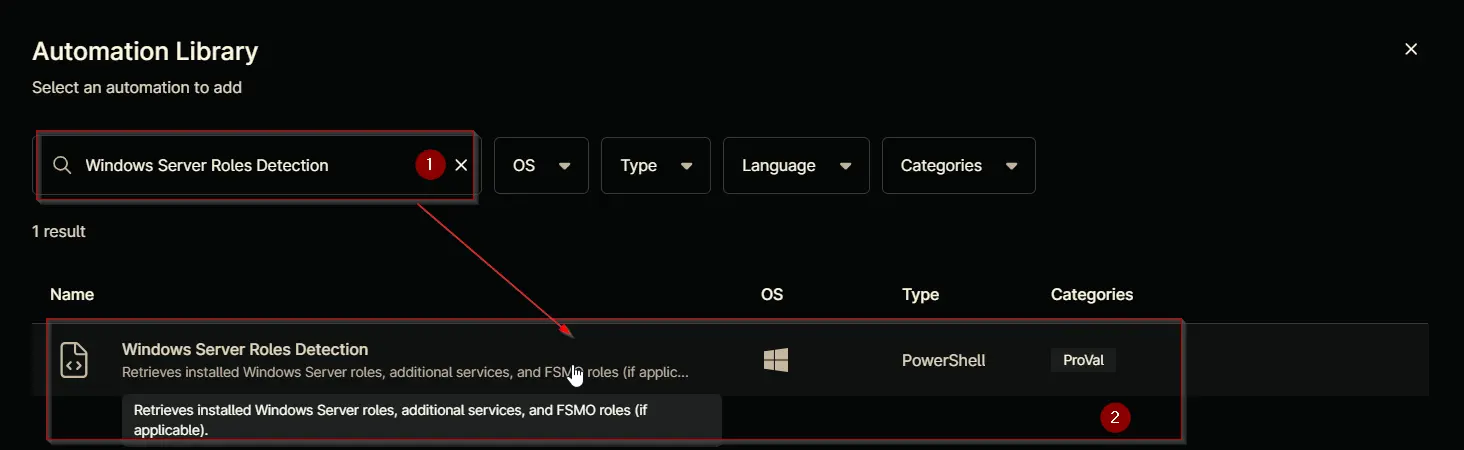Open the Type filter dropdown
Image resolution: width=1464 pixels, height=450 pixels.
[656, 165]
